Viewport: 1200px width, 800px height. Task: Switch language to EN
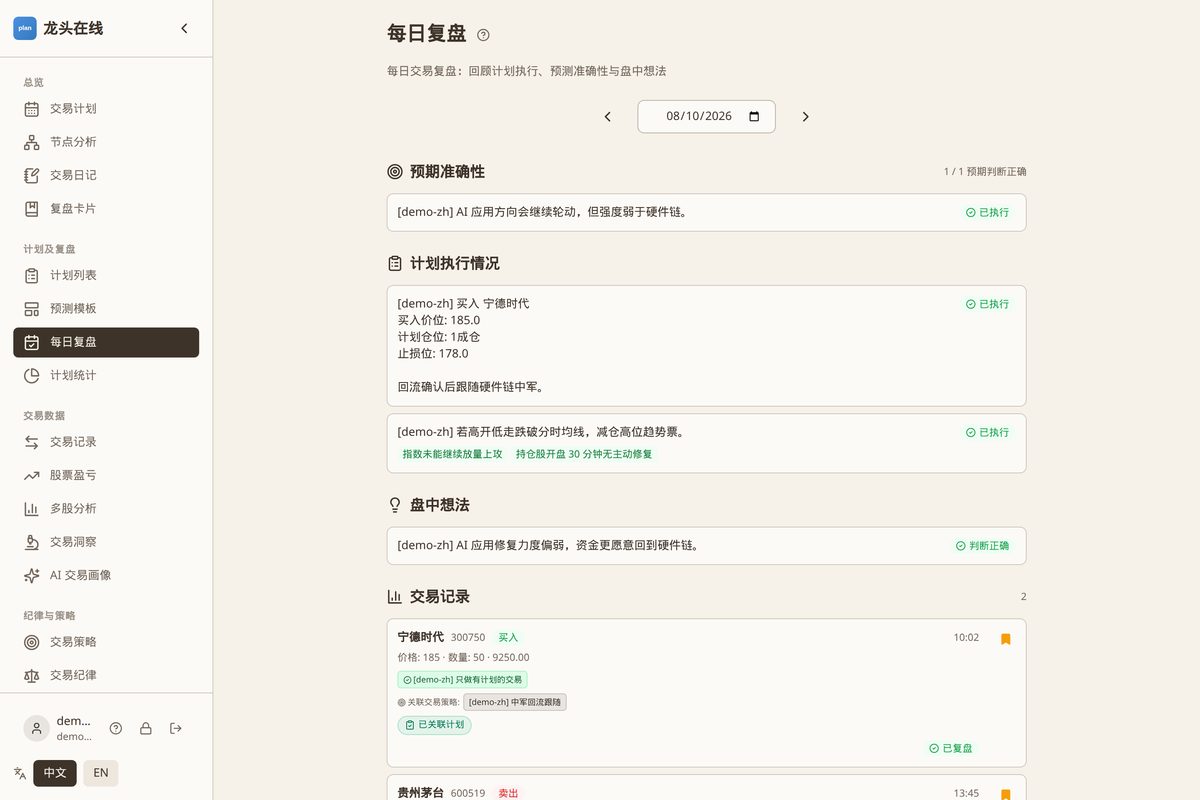pos(101,773)
